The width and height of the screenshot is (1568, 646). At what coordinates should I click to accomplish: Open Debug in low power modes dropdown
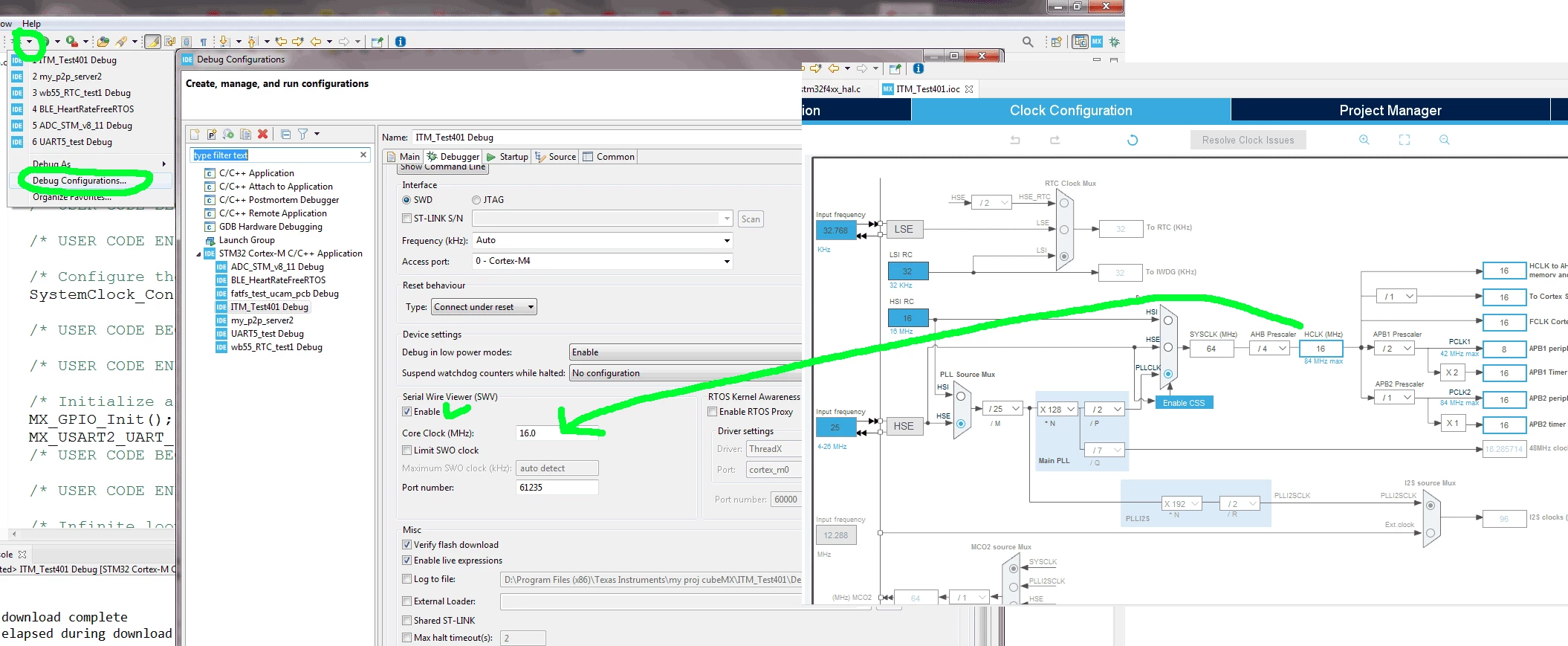point(685,352)
